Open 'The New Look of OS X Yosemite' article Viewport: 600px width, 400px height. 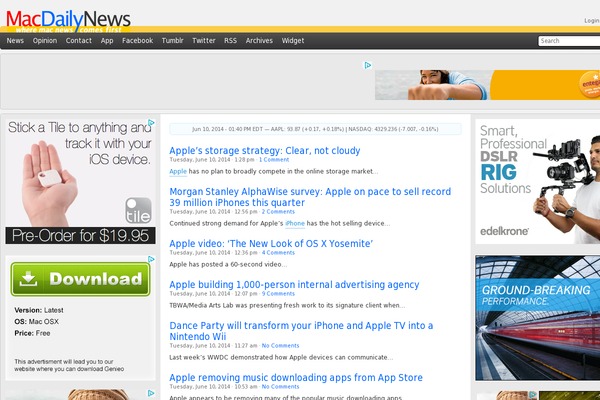coord(271,243)
